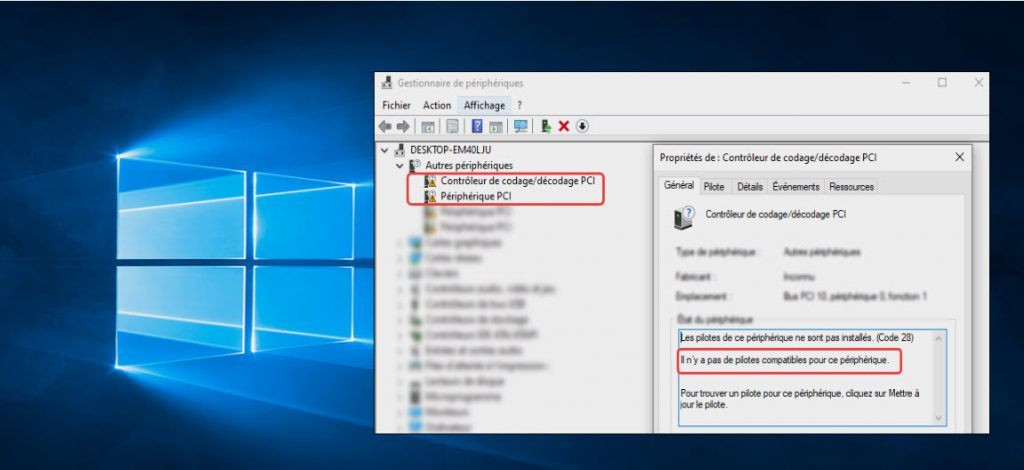Click the Forward arrow in toolbar
Screen dimensions: 1024x470
[403, 126]
